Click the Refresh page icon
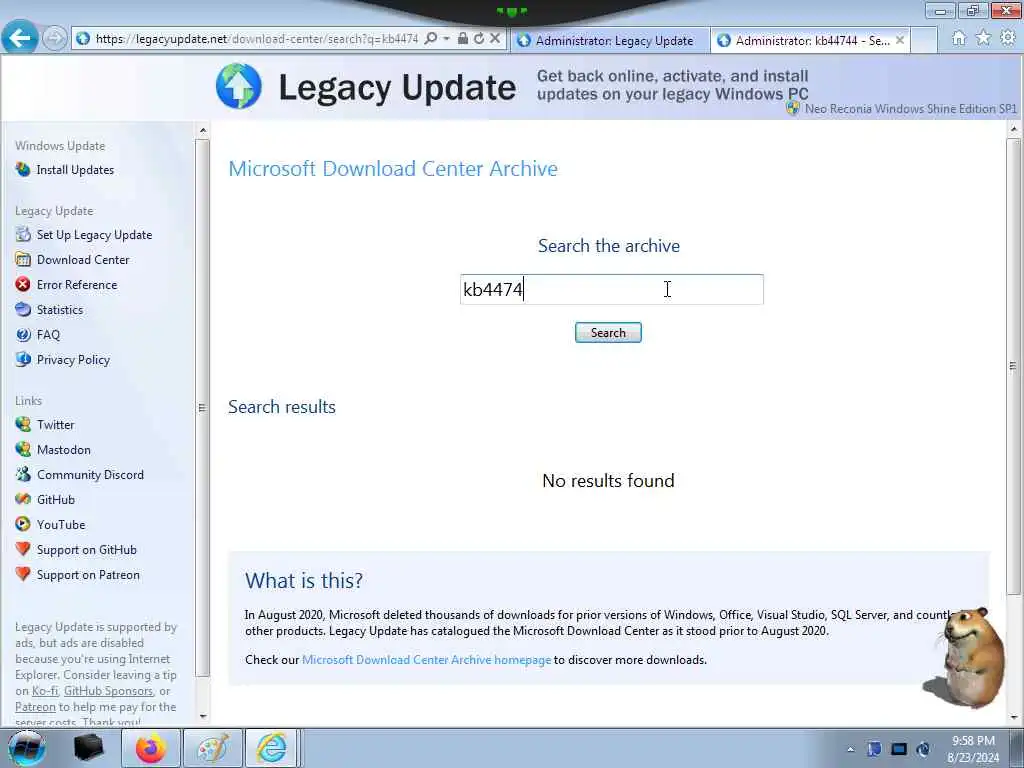 (479, 39)
